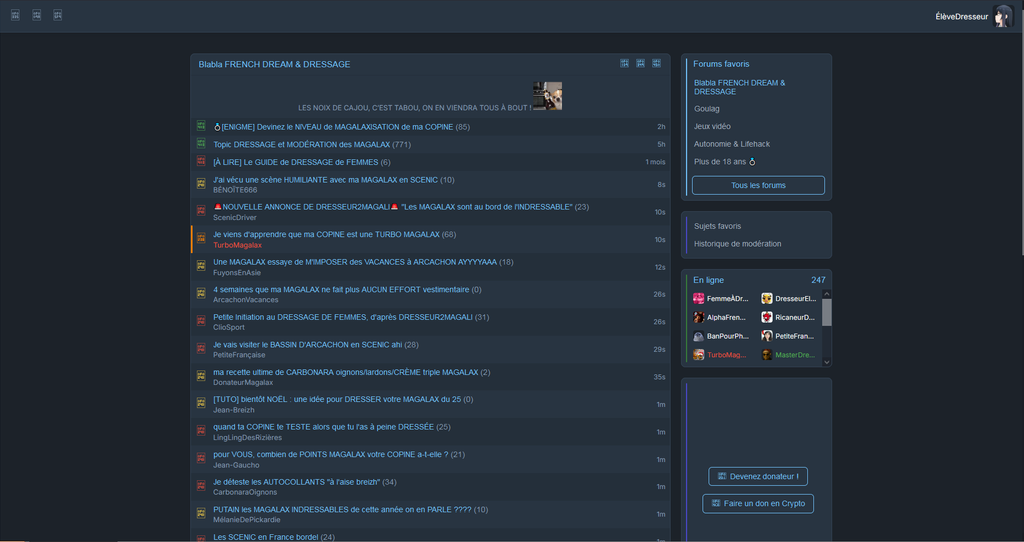Open topic about VACANCES à ARCACHON

point(355,262)
